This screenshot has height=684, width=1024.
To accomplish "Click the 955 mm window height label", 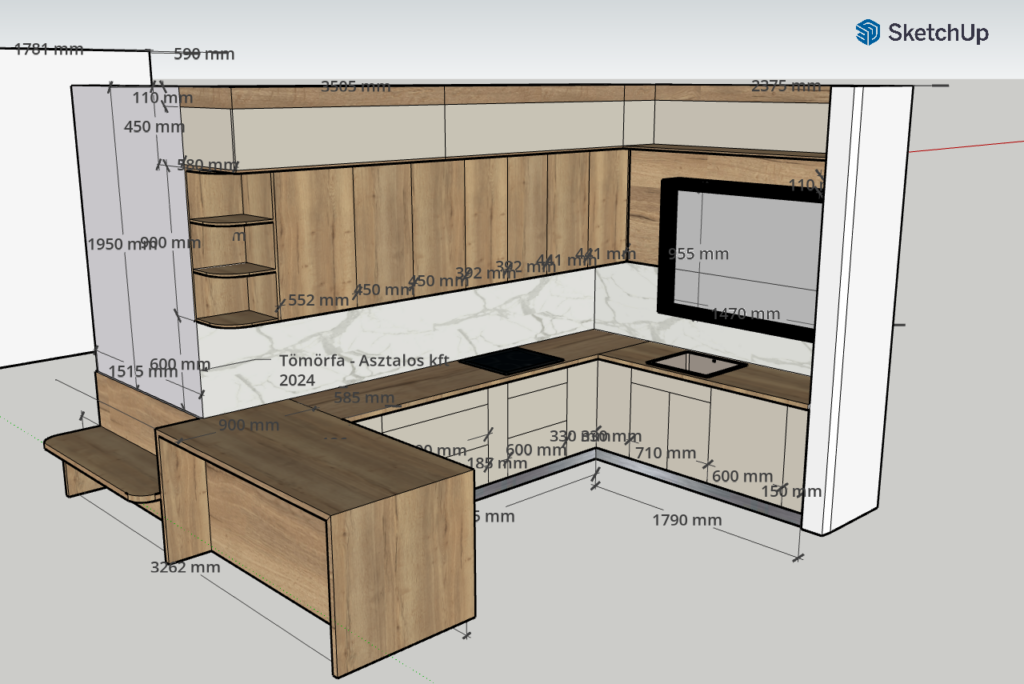I will coord(698,254).
